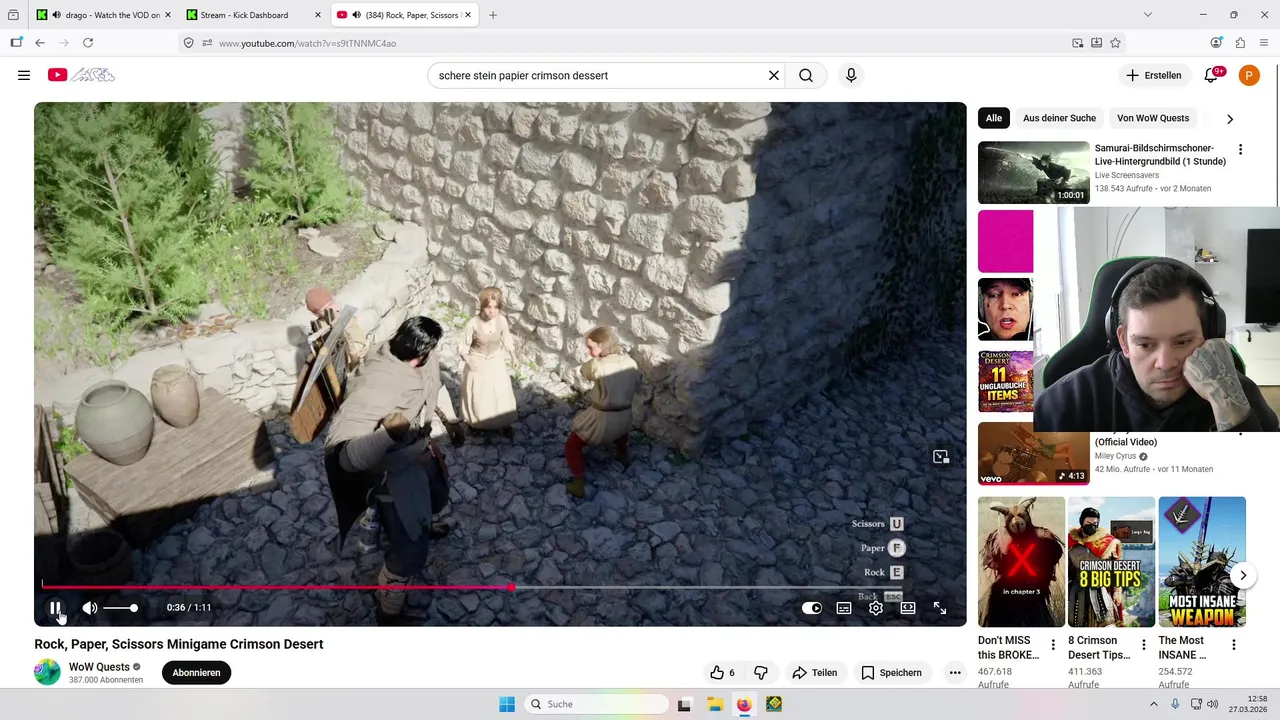Open Firefox from the taskbar
The height and width of the screenshot is (720, 1280).
coord(744,704)
